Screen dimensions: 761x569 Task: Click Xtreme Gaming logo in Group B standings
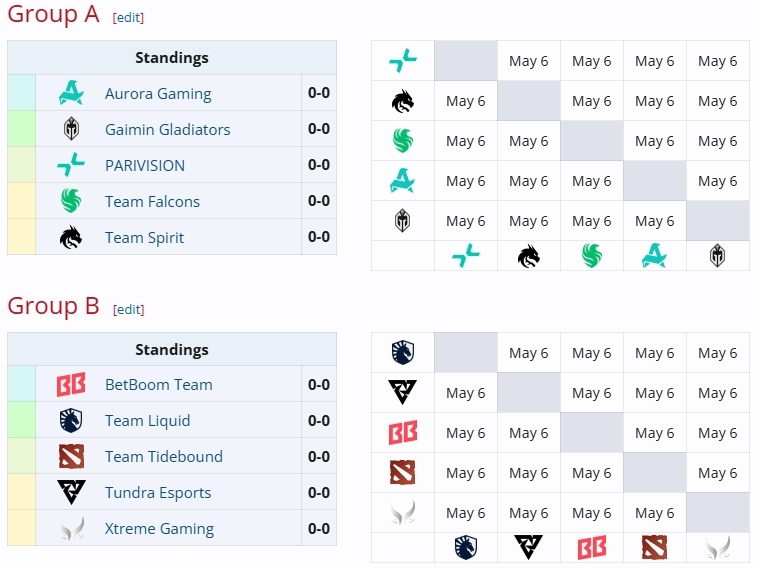(72, 528)
